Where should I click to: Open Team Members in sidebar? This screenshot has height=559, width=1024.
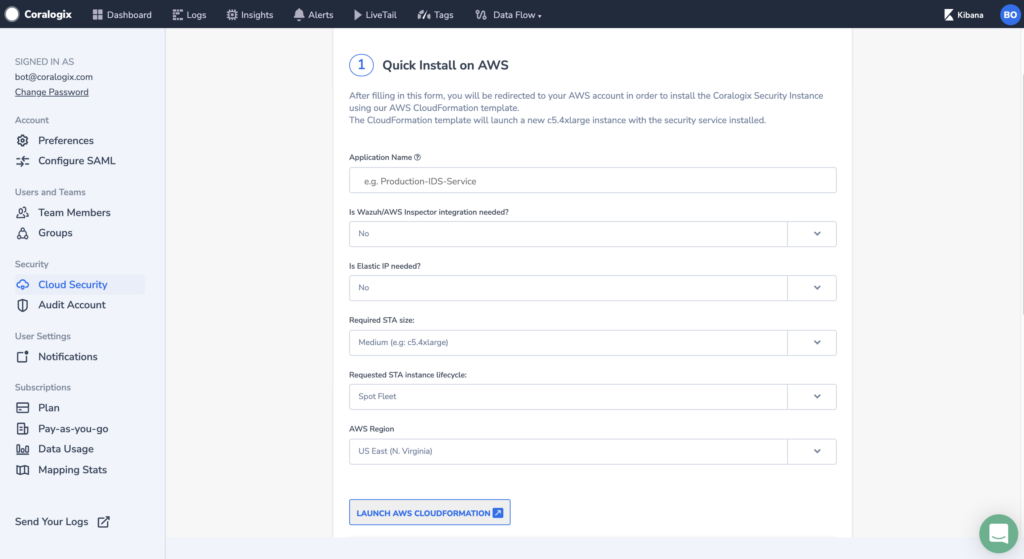coord(63,212)
